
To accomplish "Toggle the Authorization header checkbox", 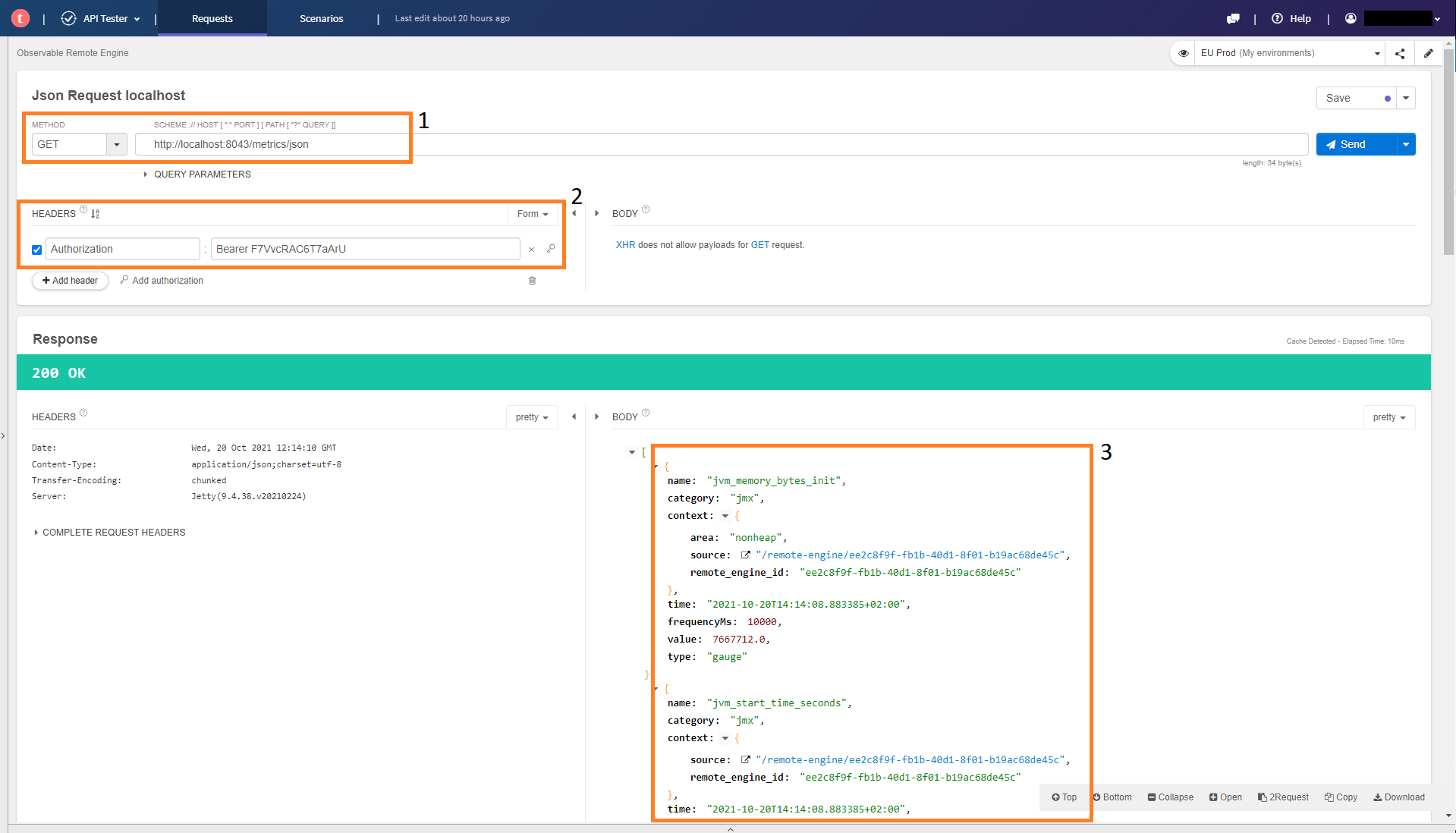I will coord(36,249).
